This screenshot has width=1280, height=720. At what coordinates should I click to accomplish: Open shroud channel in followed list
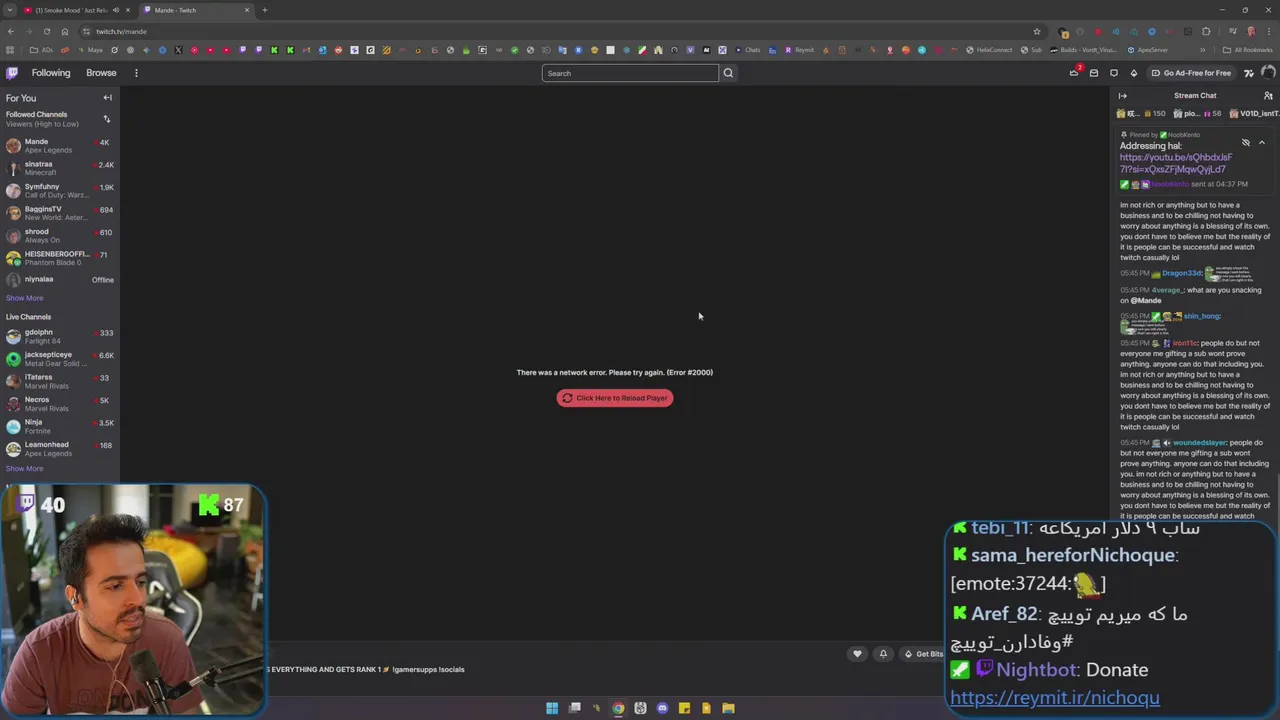pyautogui.click(x=60, y=236)
